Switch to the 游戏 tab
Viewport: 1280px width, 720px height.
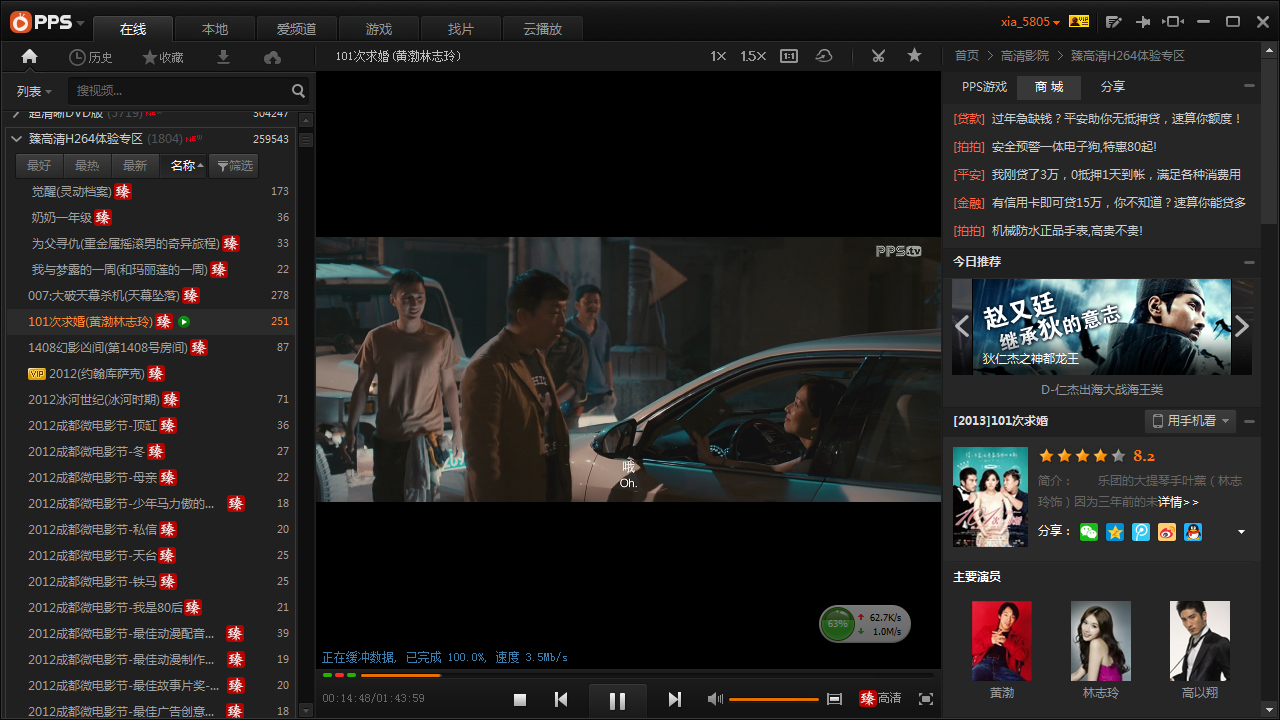(378, 29)
